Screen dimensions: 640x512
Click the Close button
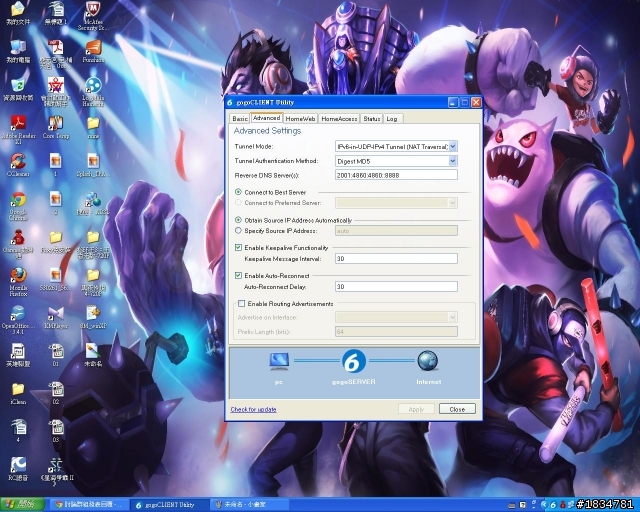[x=457, y=409]
